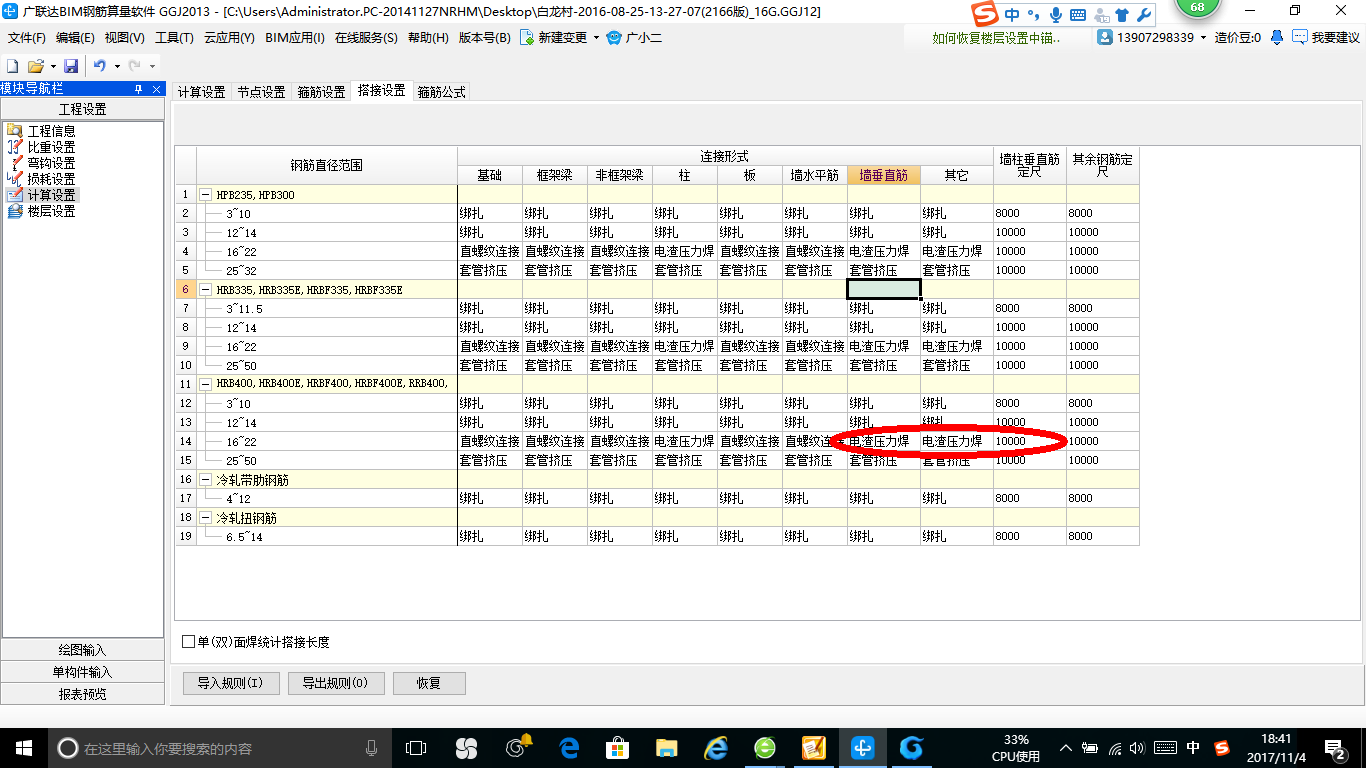Collapse 冷轧带肋钢筋 group row
This screenshot has height=768, width=1366.
coord(206,479)
